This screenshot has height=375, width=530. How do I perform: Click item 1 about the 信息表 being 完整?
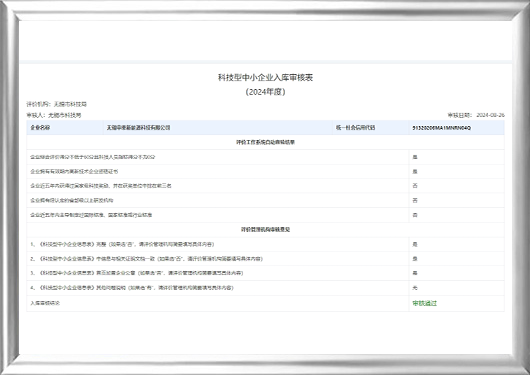[122, 244]
